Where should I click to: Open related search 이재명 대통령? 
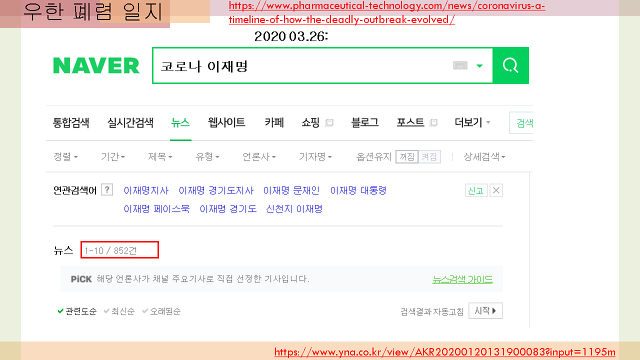pyautogui.click(x=358, y=191)
